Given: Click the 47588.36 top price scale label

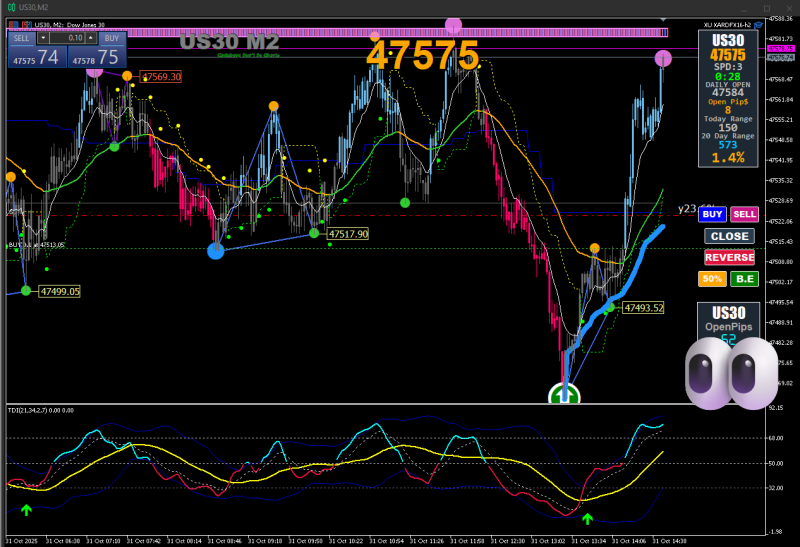Looking at the screenshot, I should (781, 19).
